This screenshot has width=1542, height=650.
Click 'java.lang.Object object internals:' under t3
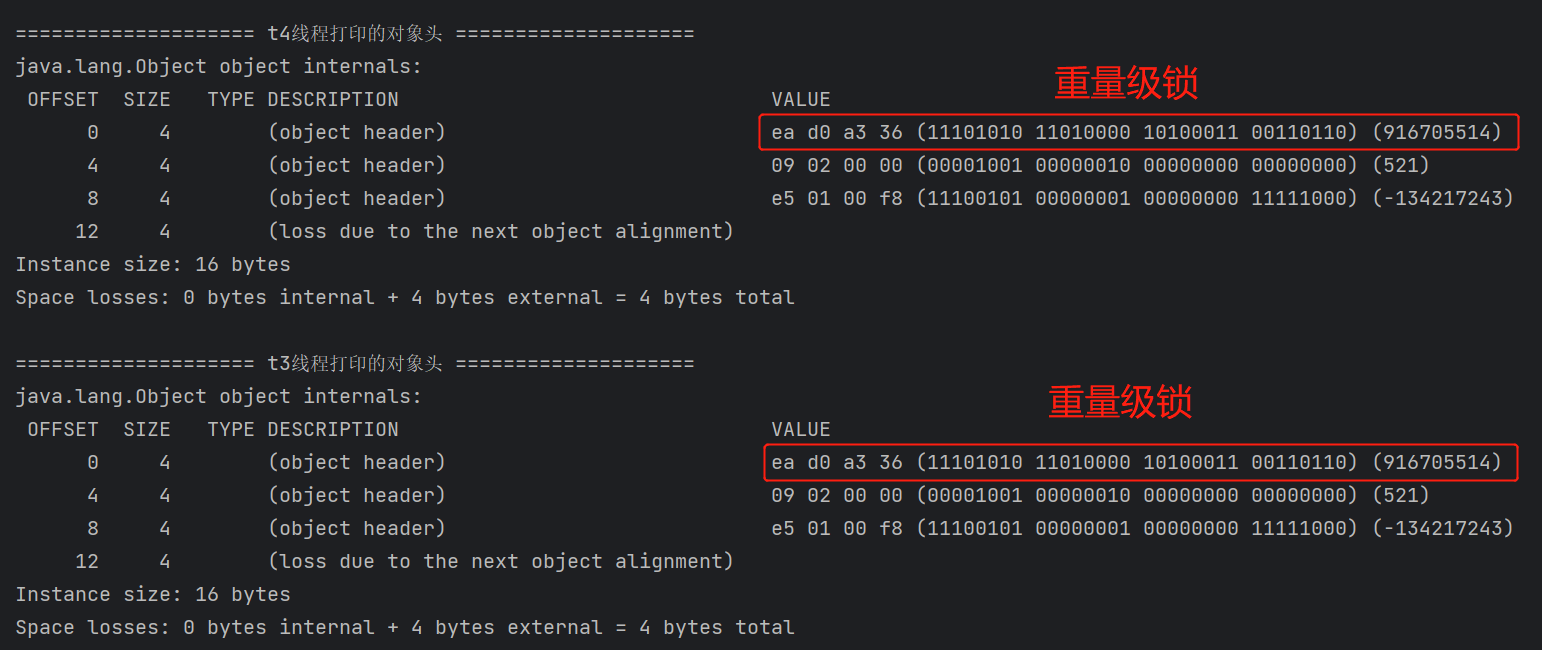pyautogui.click(x=219, y=396)
